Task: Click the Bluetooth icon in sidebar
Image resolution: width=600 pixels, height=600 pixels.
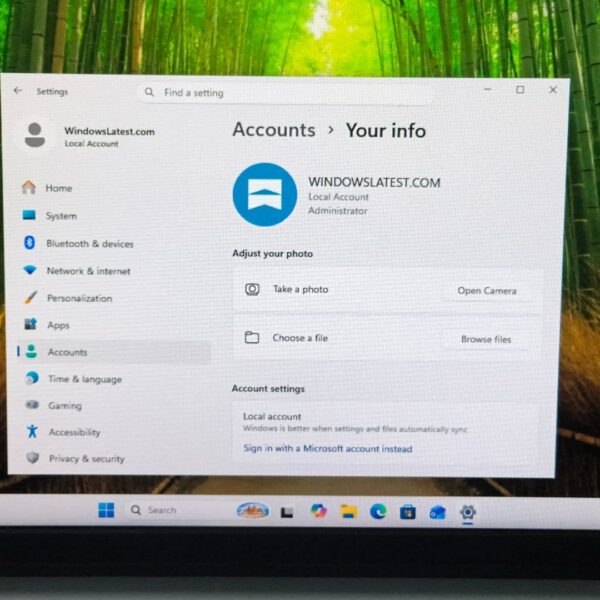Action: click(29, 243)
